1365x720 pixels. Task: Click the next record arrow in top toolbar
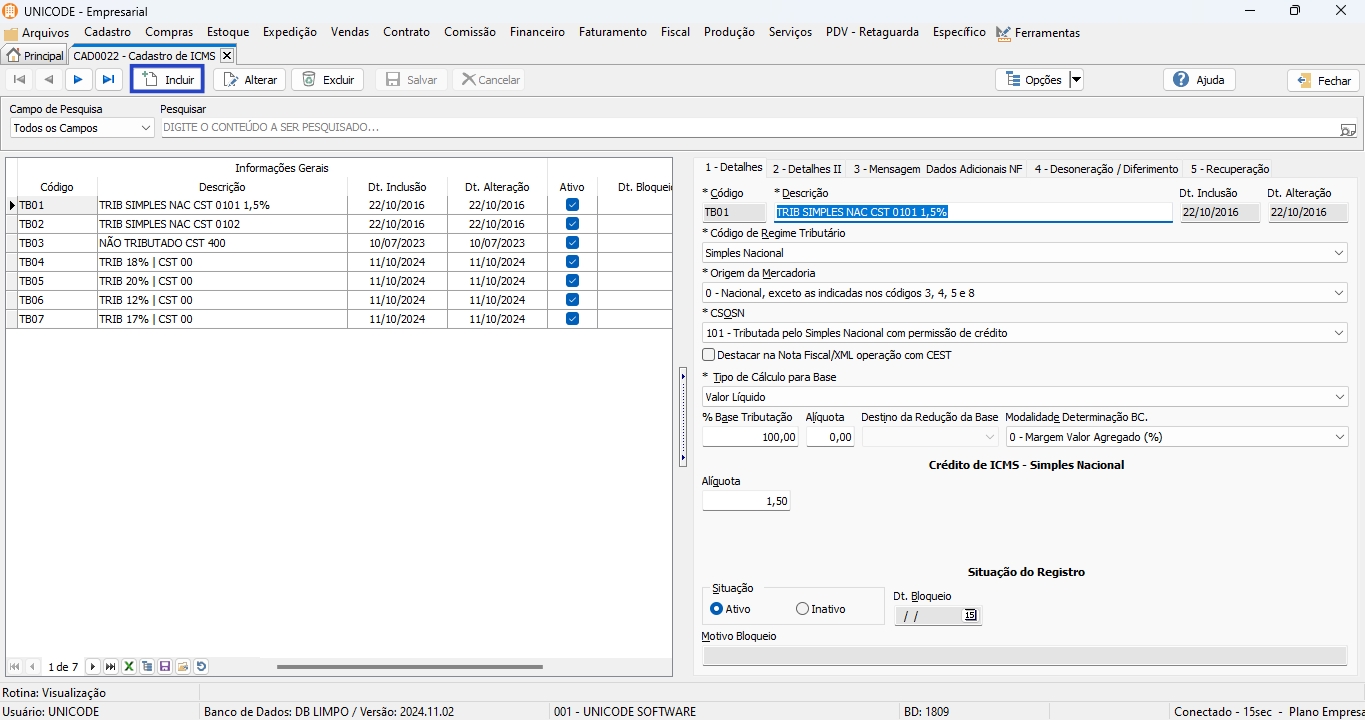tap(78, 80)
